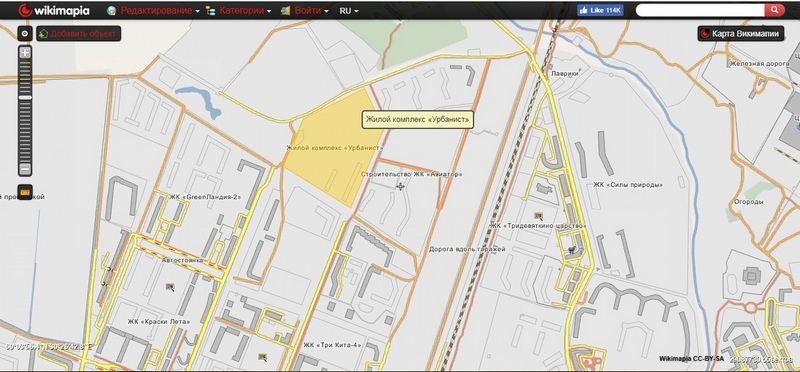Zoom in with the plus button
The height and width of the screenshot is (372, 800).
25,53
